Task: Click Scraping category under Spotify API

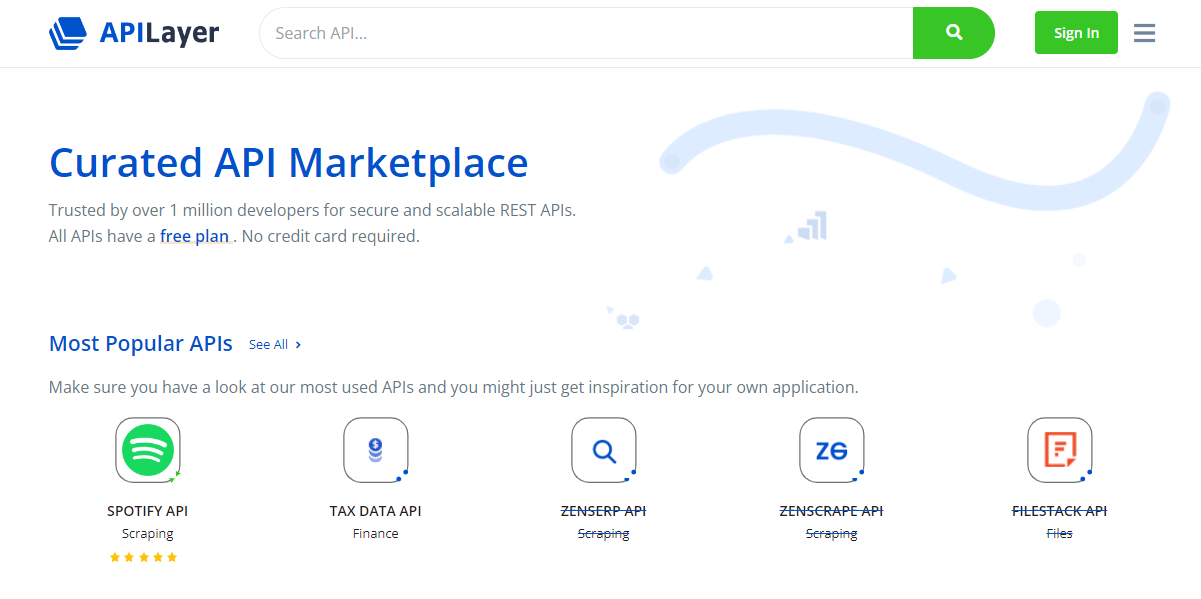Action: pyautogui.click(x=148, y=534)
